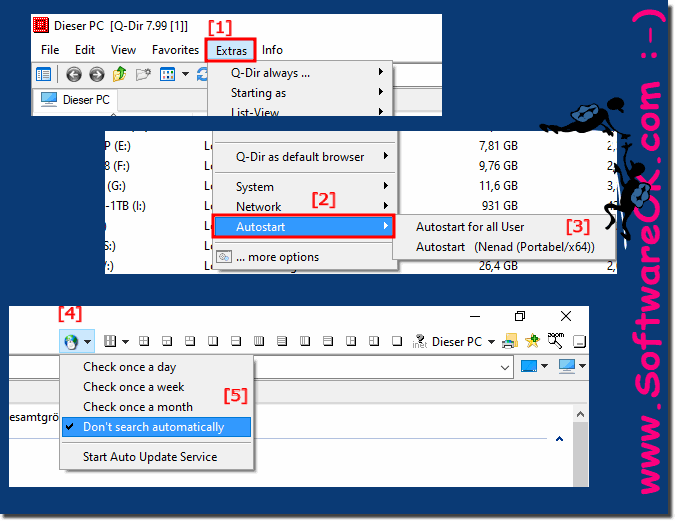Click the inet question-mark icon
Viewport: 675px width, 521px height.
[x=419, y=341]
